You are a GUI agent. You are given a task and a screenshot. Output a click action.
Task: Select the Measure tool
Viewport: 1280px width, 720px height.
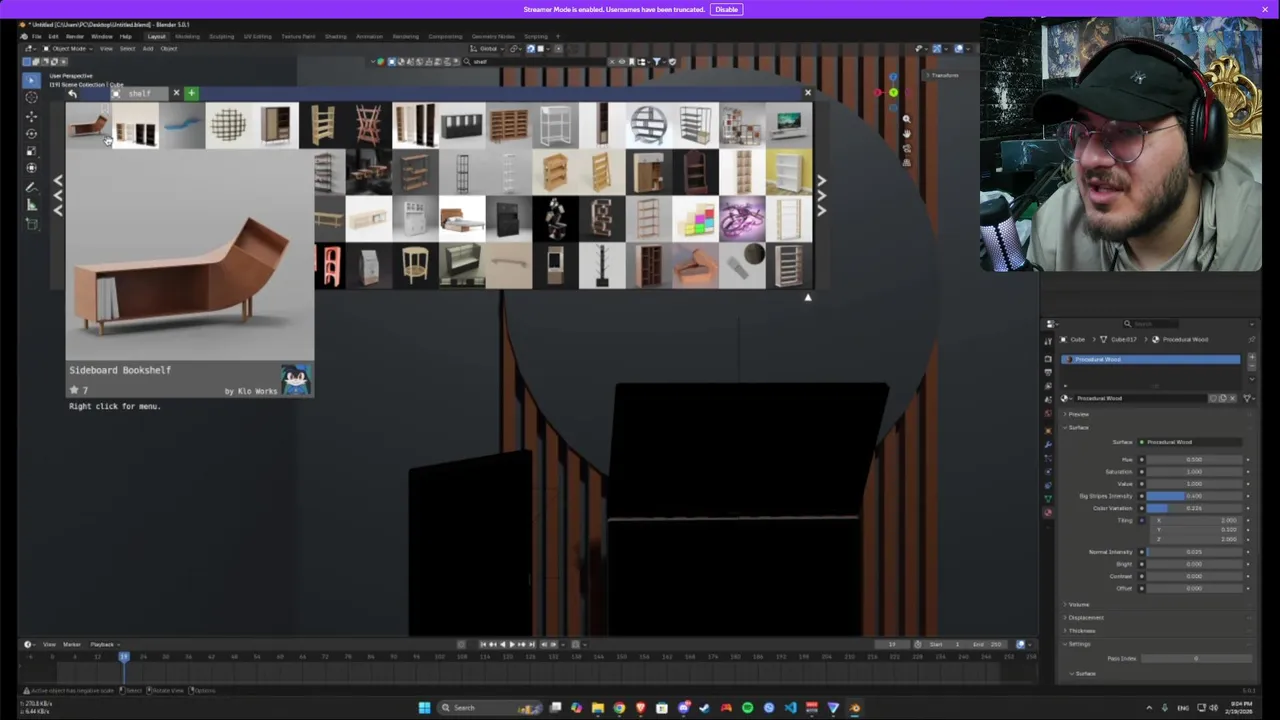[x=31, y=205]
